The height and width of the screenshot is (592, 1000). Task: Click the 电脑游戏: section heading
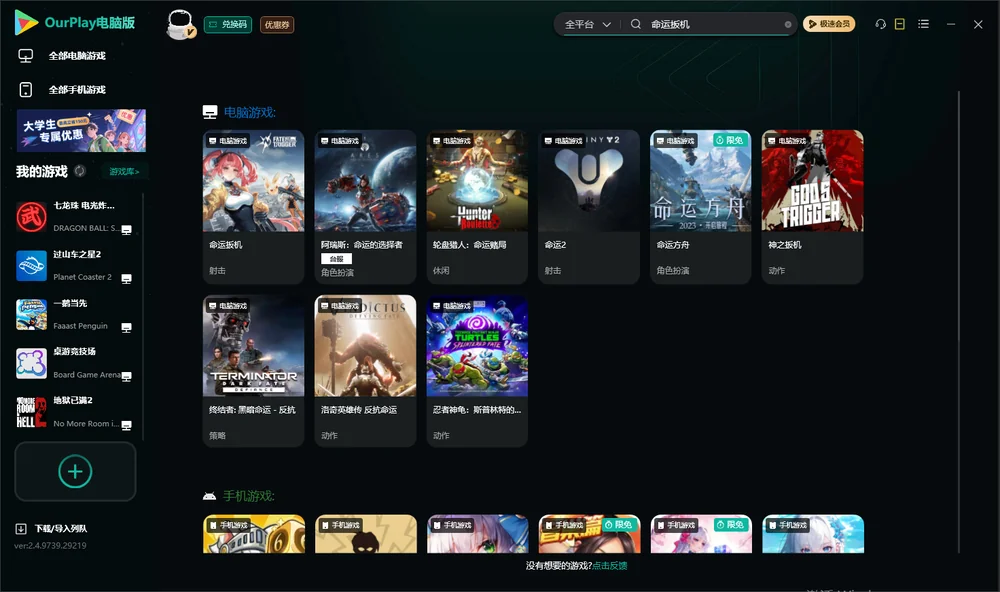(x=249, y=113)
